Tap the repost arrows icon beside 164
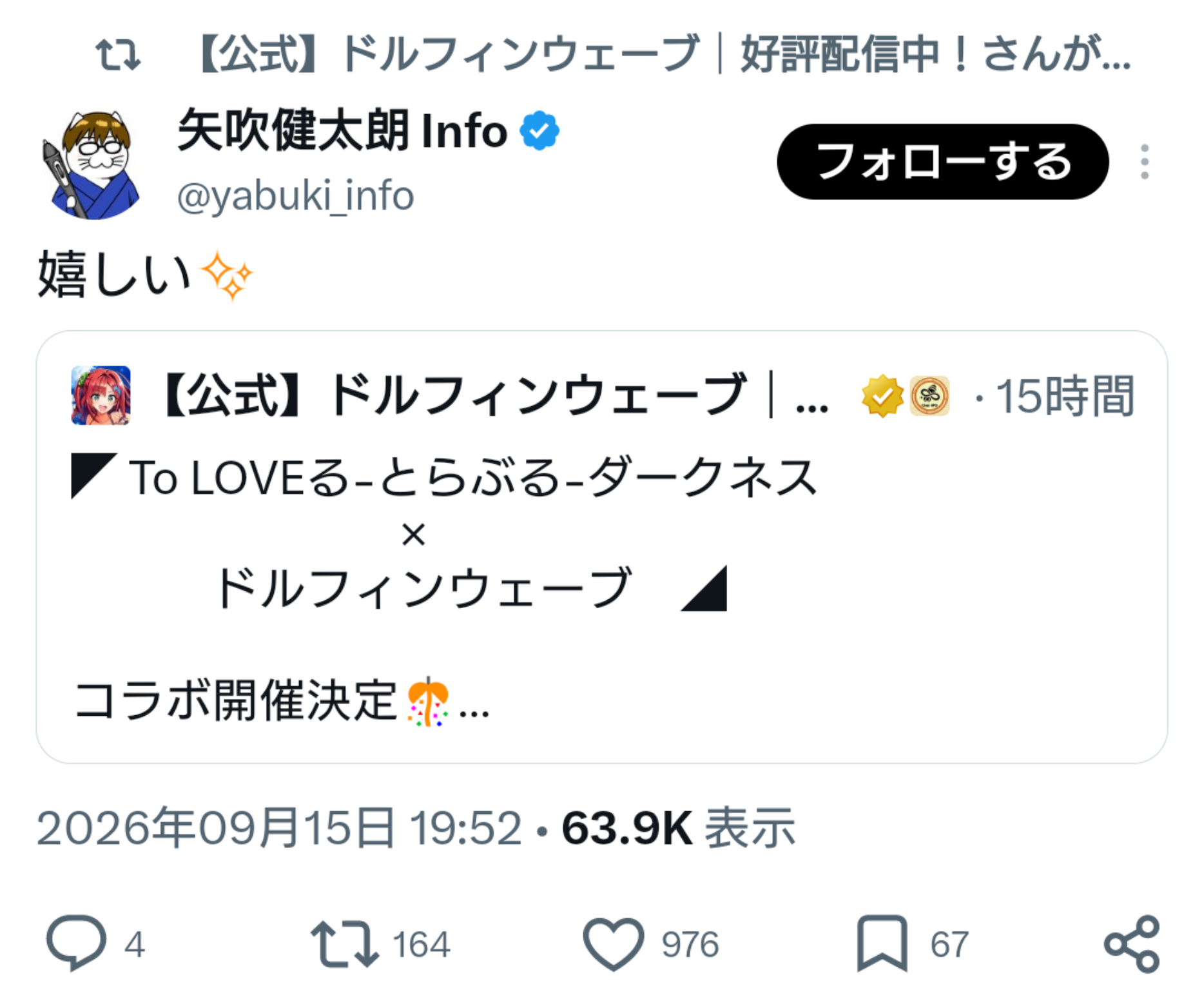This screenshot has height=986, width=1204. pyautogui.click(x=344, y=943)
